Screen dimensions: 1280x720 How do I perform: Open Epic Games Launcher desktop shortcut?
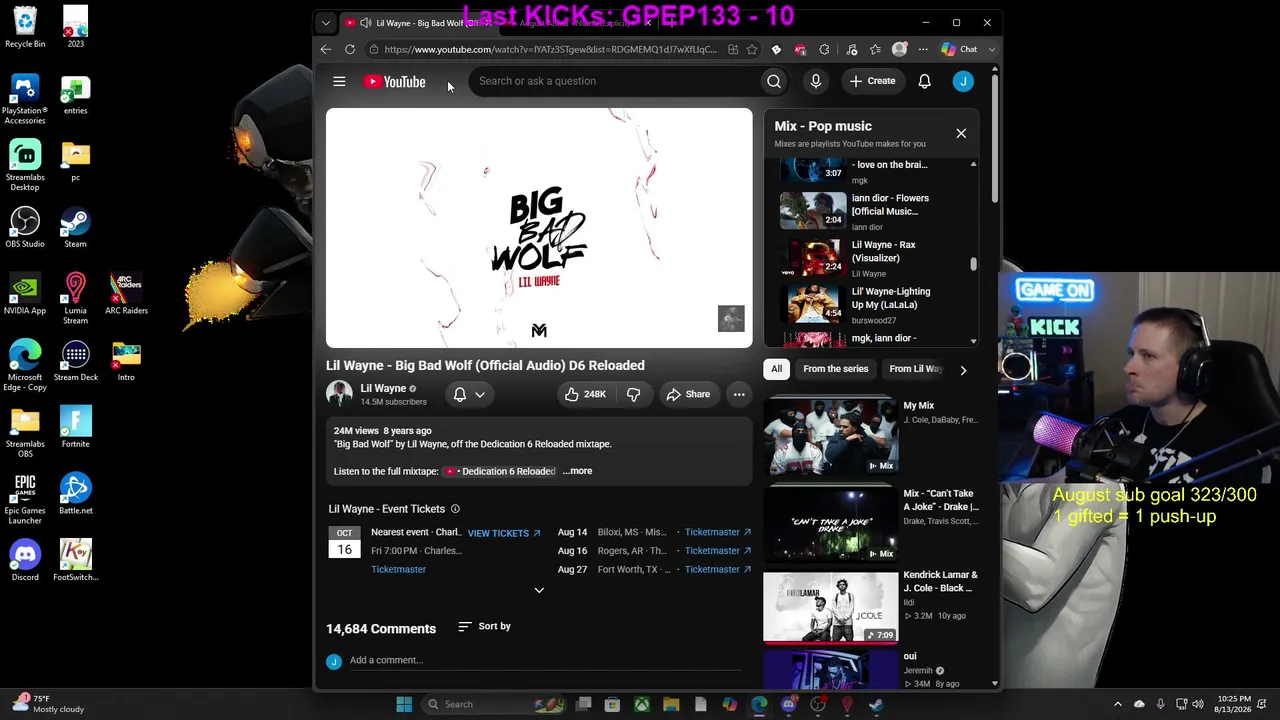coord(25,498)
